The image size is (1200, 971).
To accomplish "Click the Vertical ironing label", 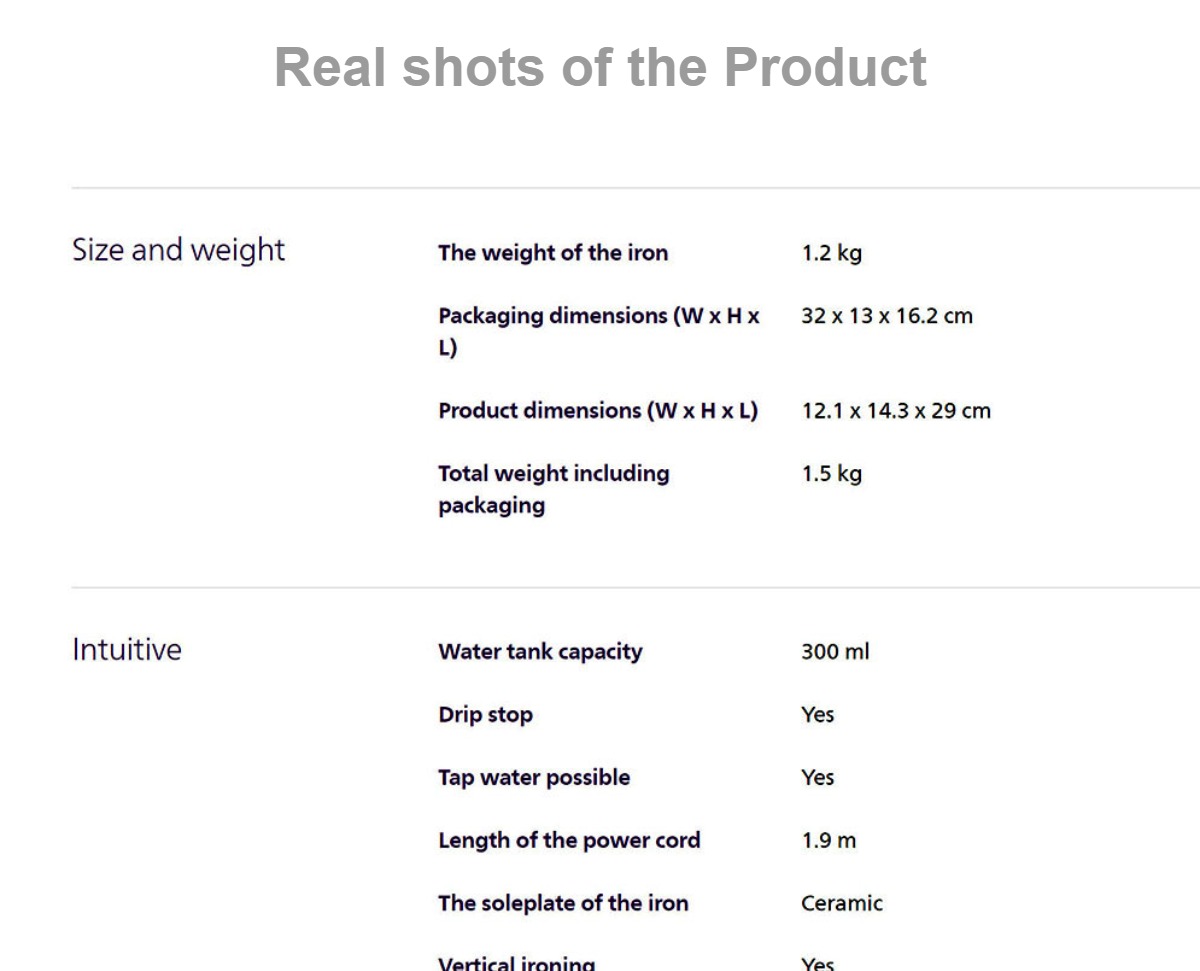I will pyautogui.click(x=516, y=964).
